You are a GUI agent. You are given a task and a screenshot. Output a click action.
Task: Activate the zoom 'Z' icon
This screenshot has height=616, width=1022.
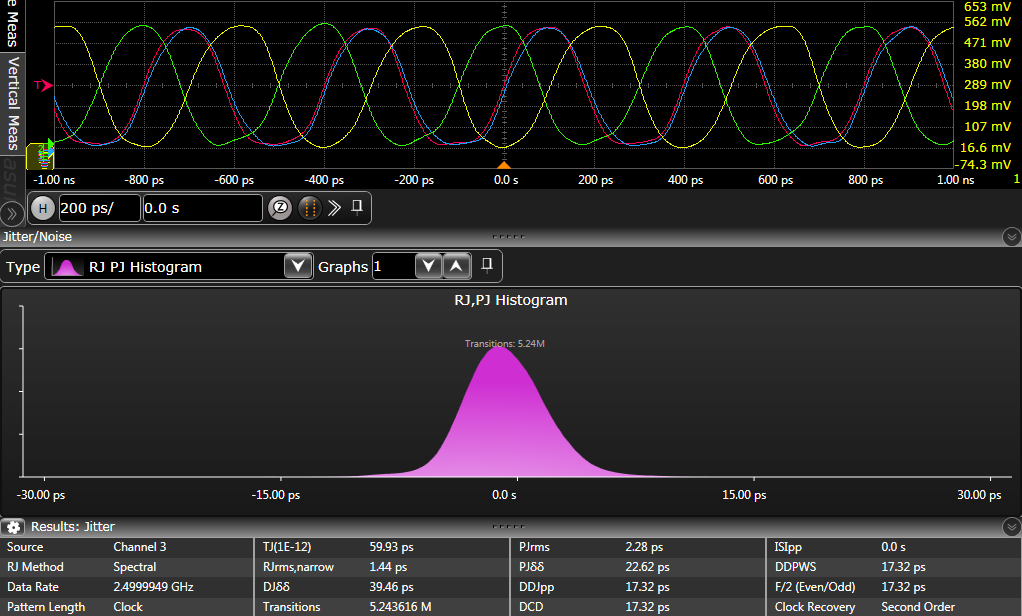(x=281, y=208)
